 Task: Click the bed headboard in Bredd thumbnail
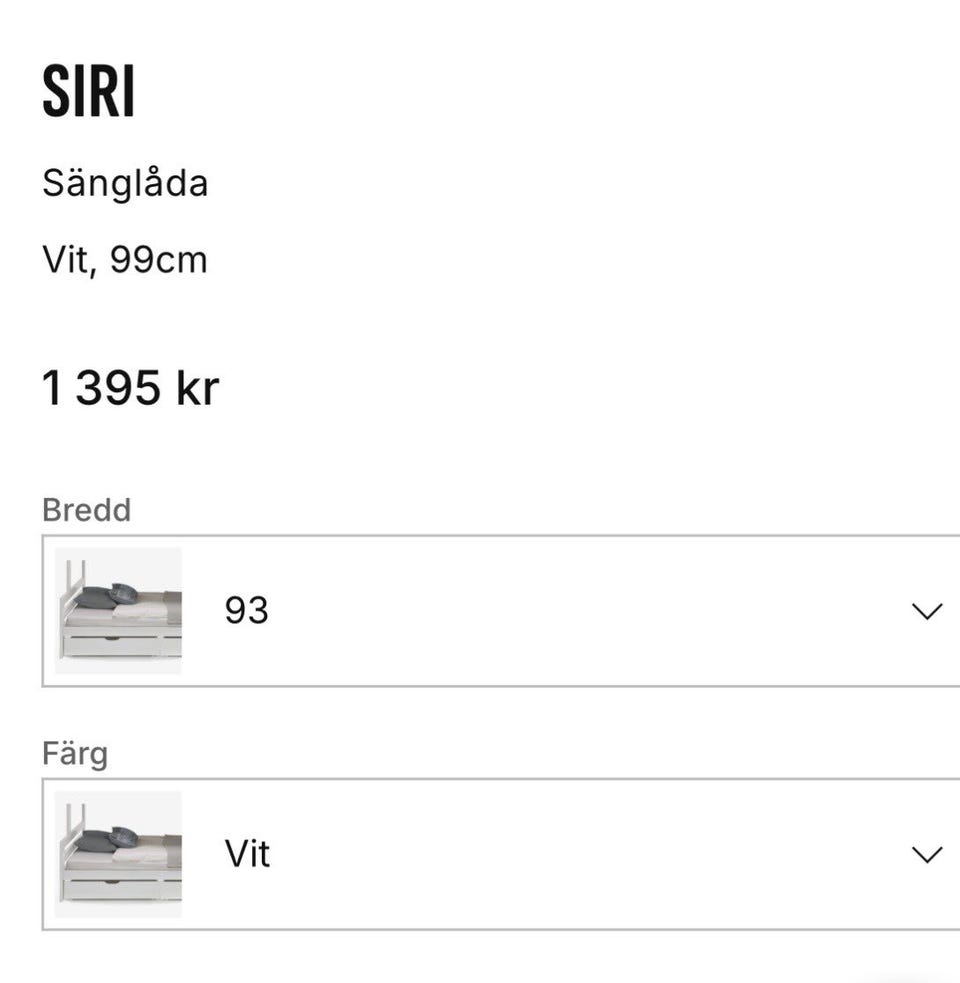click(x=71, y=596)
